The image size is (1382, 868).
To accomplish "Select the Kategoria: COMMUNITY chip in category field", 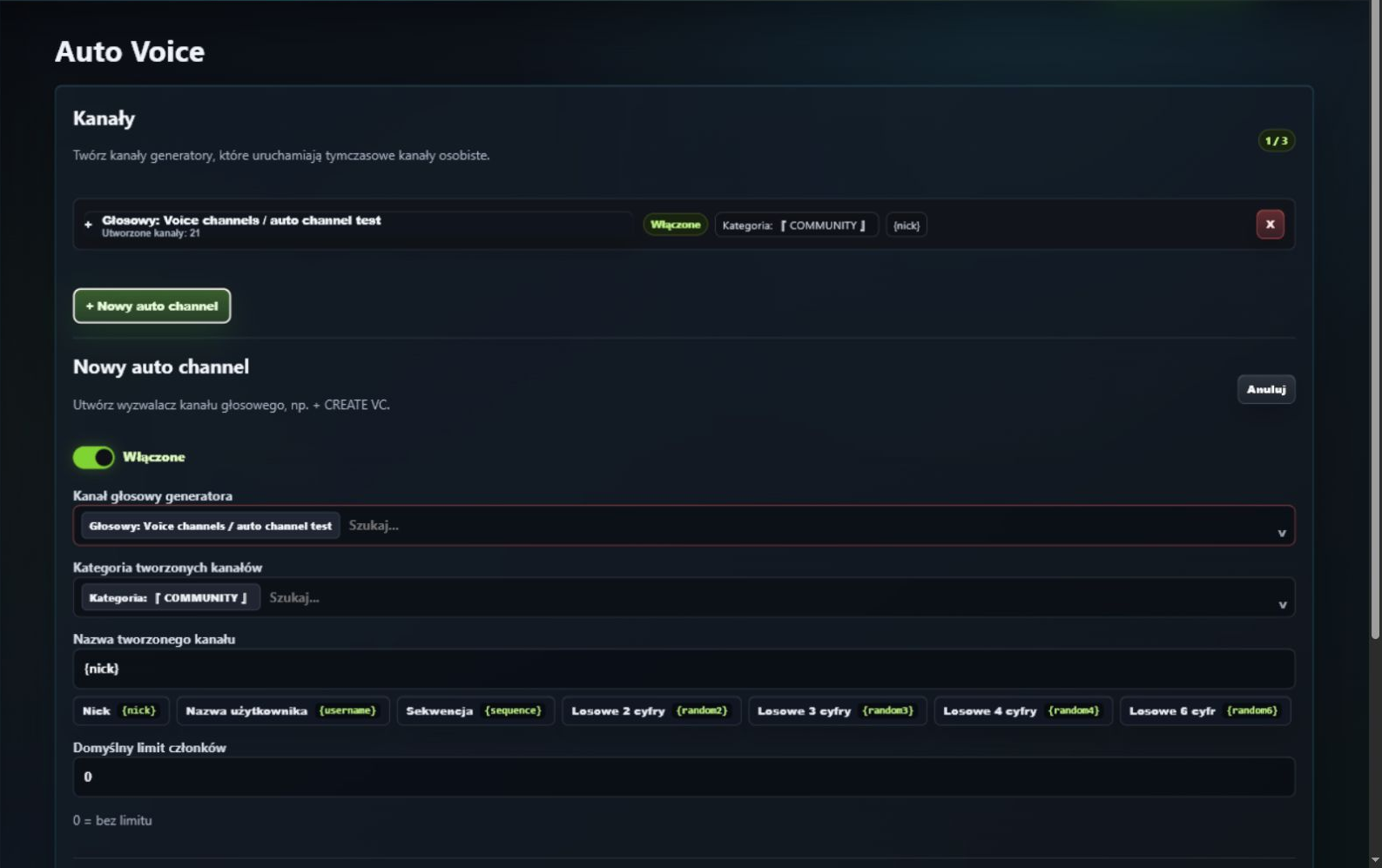I will [x=170, y=597].
